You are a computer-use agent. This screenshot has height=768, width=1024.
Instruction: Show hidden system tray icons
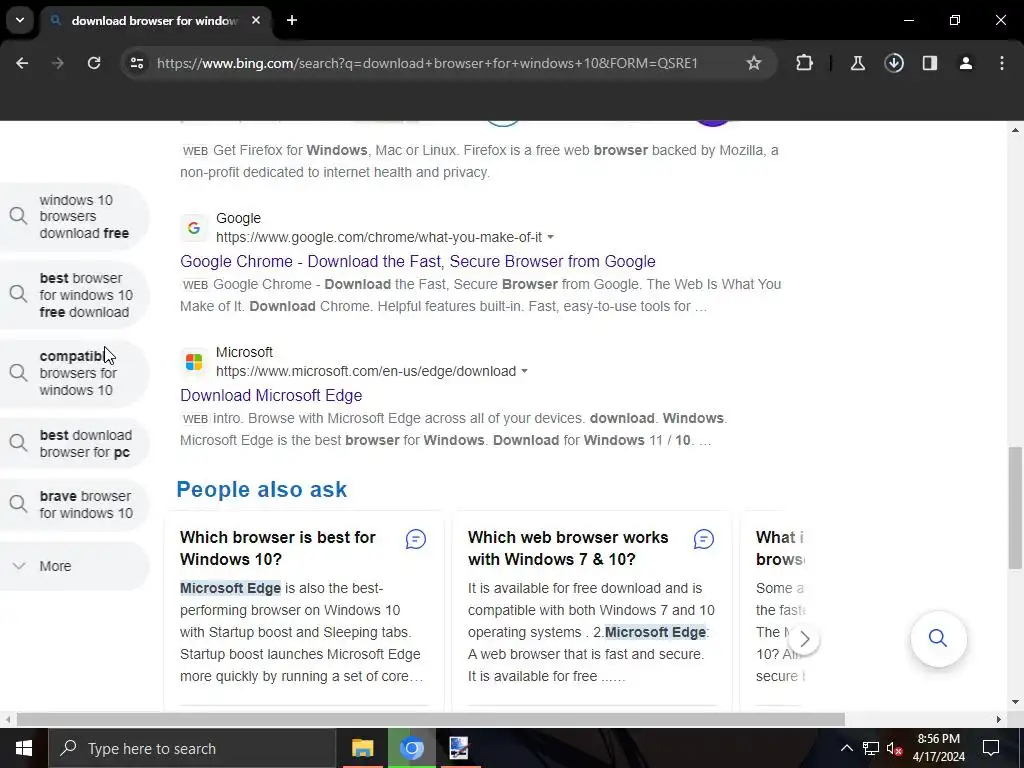point(846,748)
